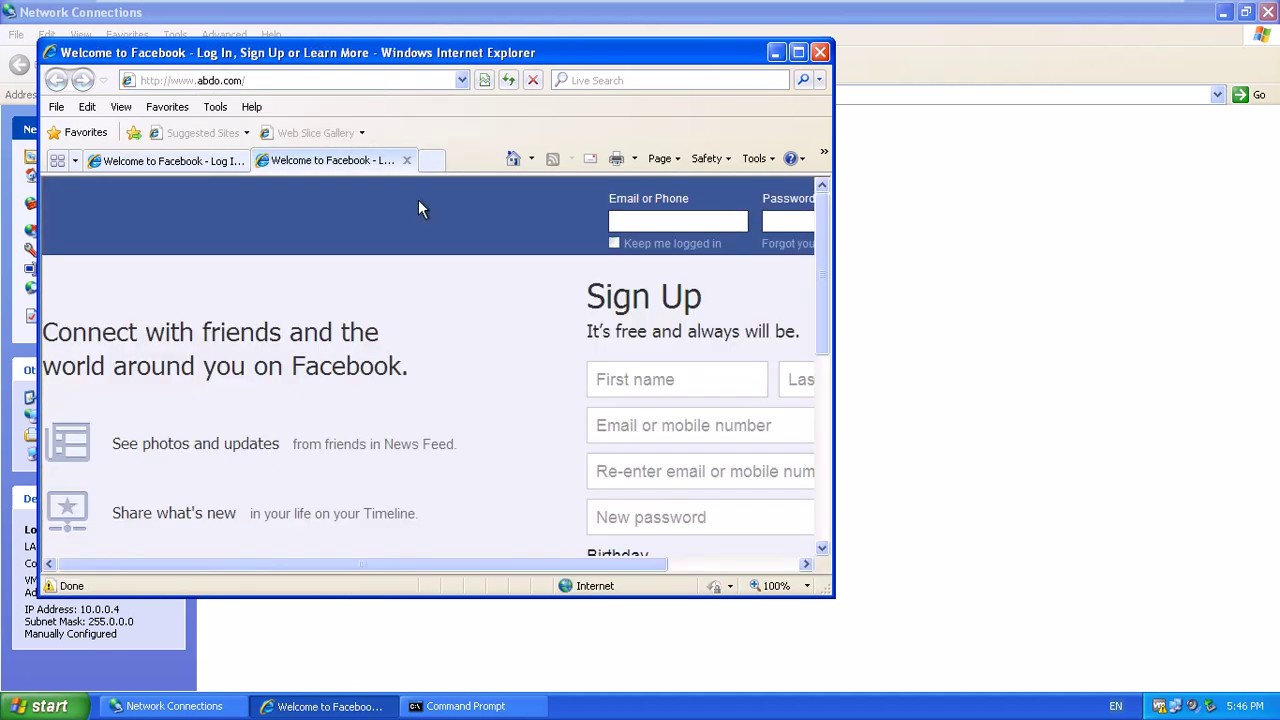The width and height of the screenshot is (1280, 720).
Task: Click the Internet security zone indicator
Action: pos(587,586)
